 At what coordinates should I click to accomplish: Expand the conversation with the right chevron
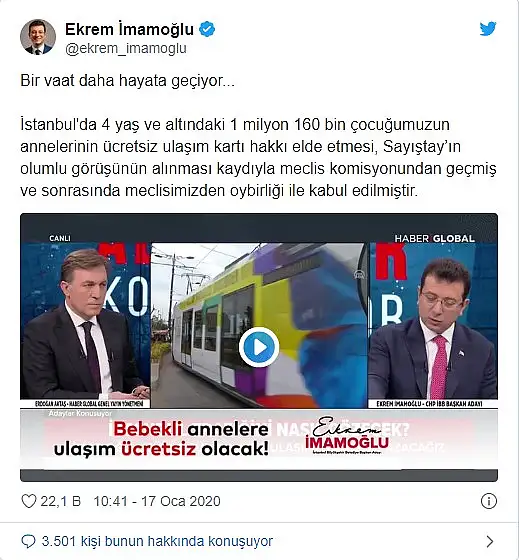point(490,541)
